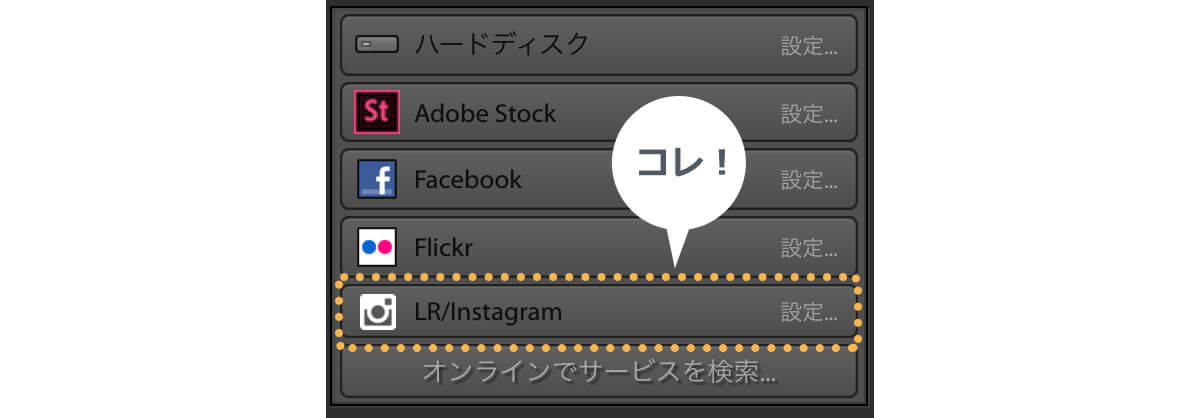The height and width of the screenshot is (418, 1200).
Task: Click the speech bubble's pointer tail
Action: 678,250
